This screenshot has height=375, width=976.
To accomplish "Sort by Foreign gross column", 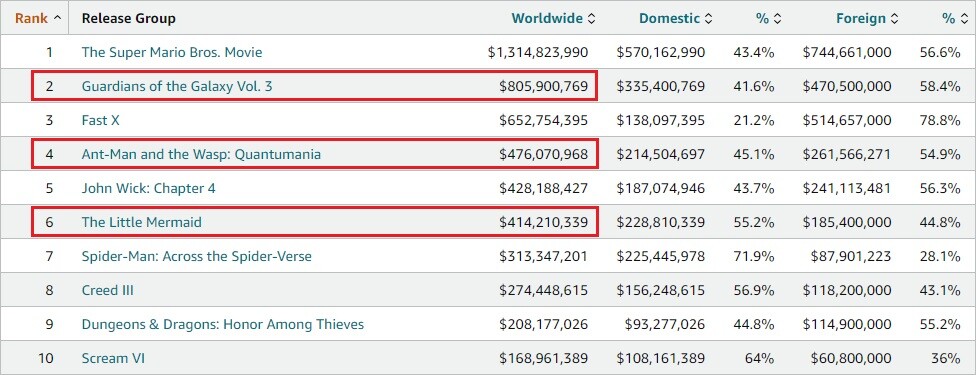I will point(867,19).
